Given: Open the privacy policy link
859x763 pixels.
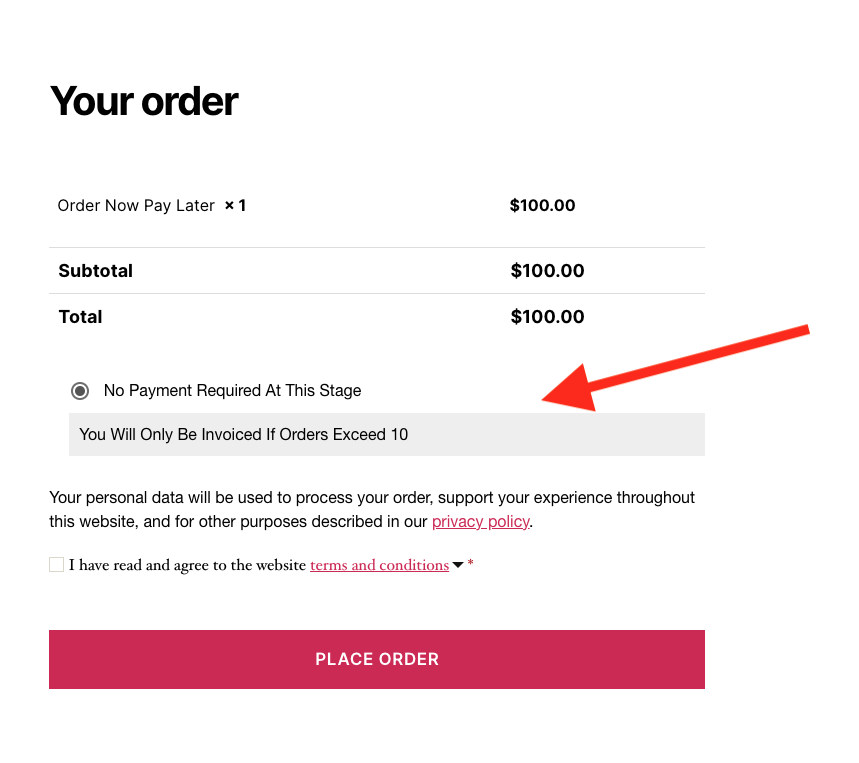Looking at the screenshot, I should click(x=480, y=522).
